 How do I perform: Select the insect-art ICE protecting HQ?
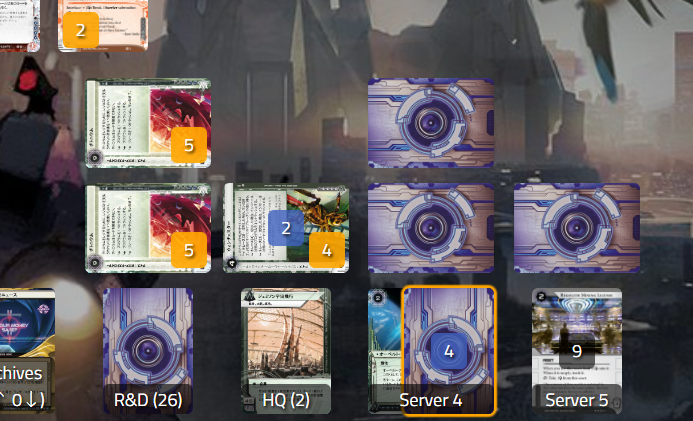[286, 228]
